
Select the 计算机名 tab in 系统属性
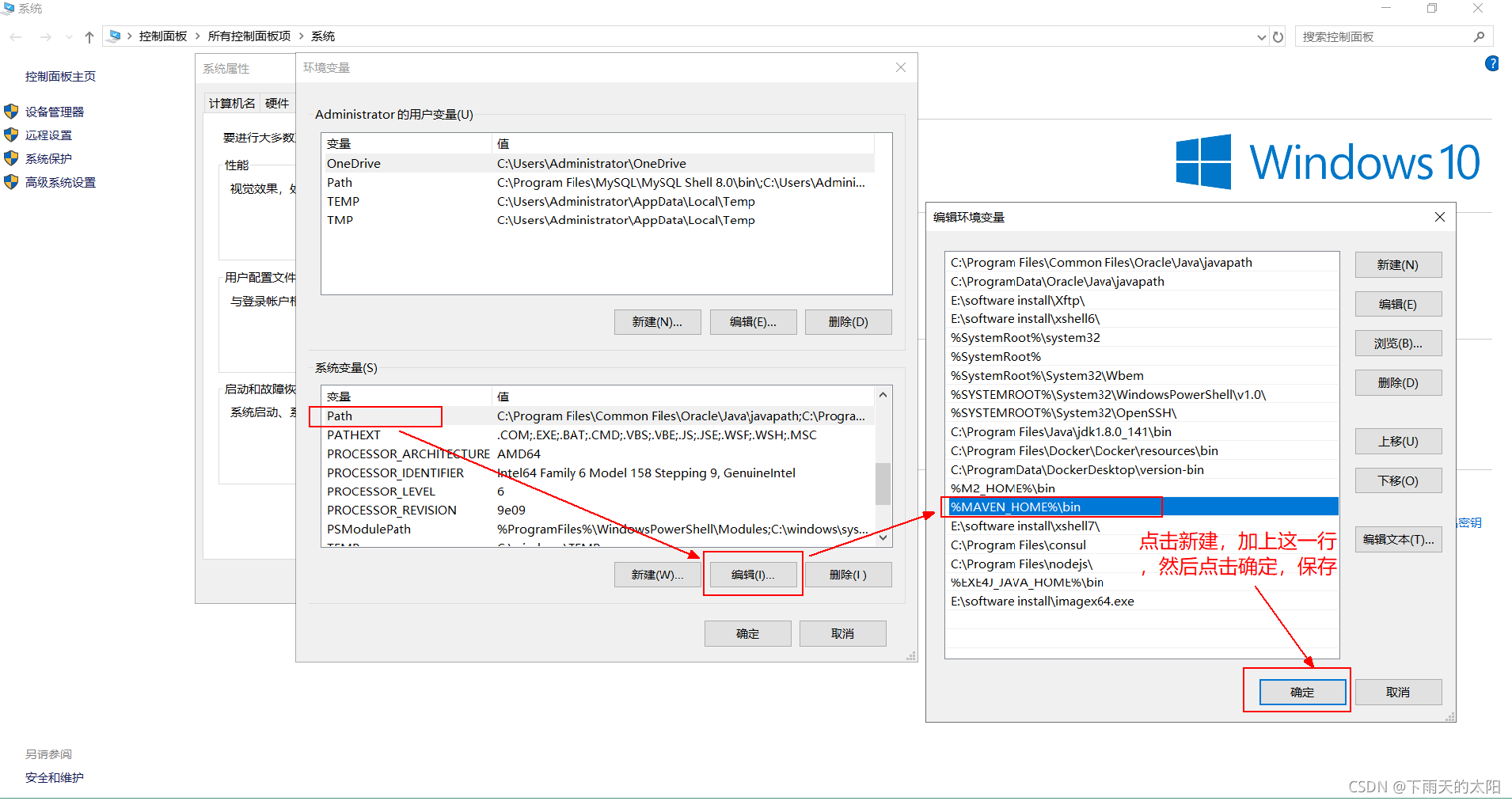[x=232, y=103]
